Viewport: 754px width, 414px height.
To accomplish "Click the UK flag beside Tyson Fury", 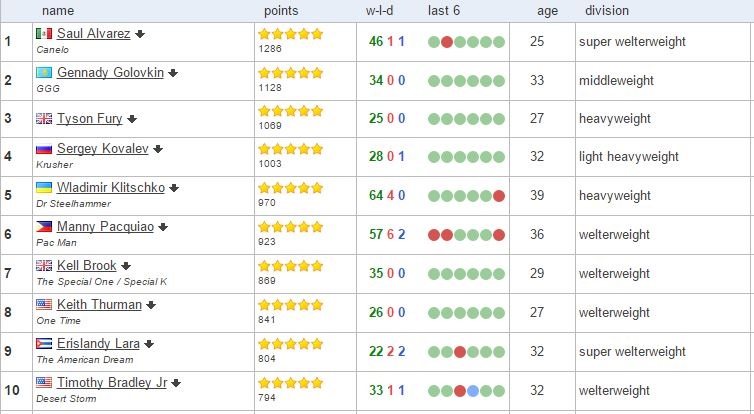I will click(x=44, y=118).
